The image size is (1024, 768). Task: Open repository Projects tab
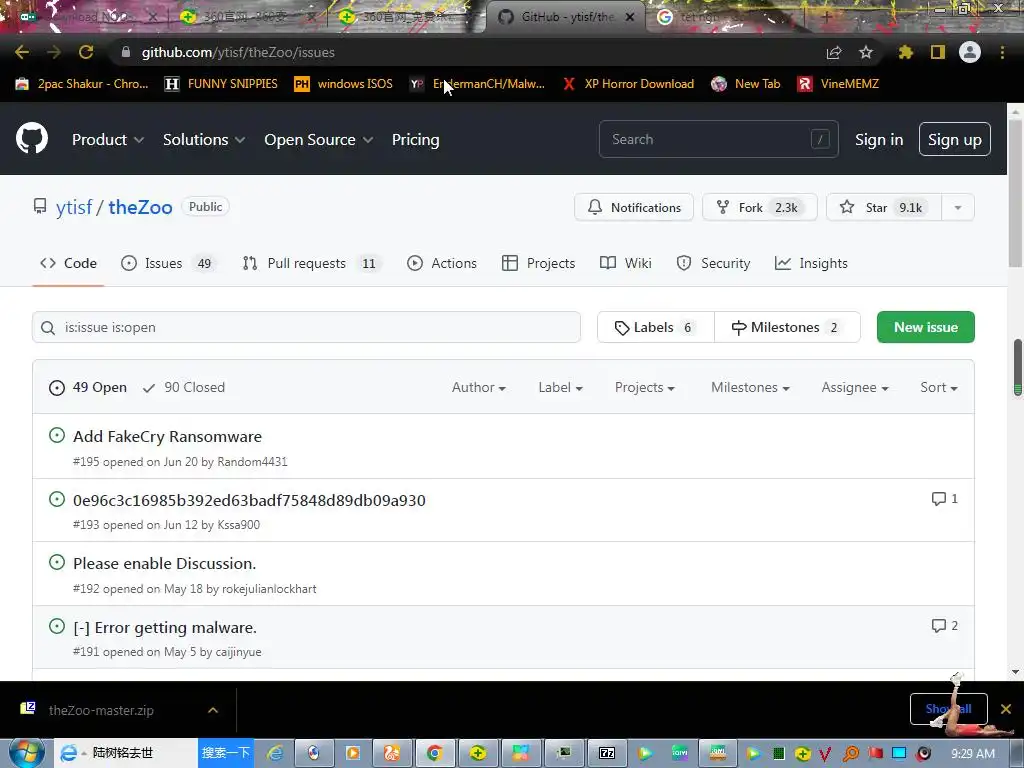[538, 263]
